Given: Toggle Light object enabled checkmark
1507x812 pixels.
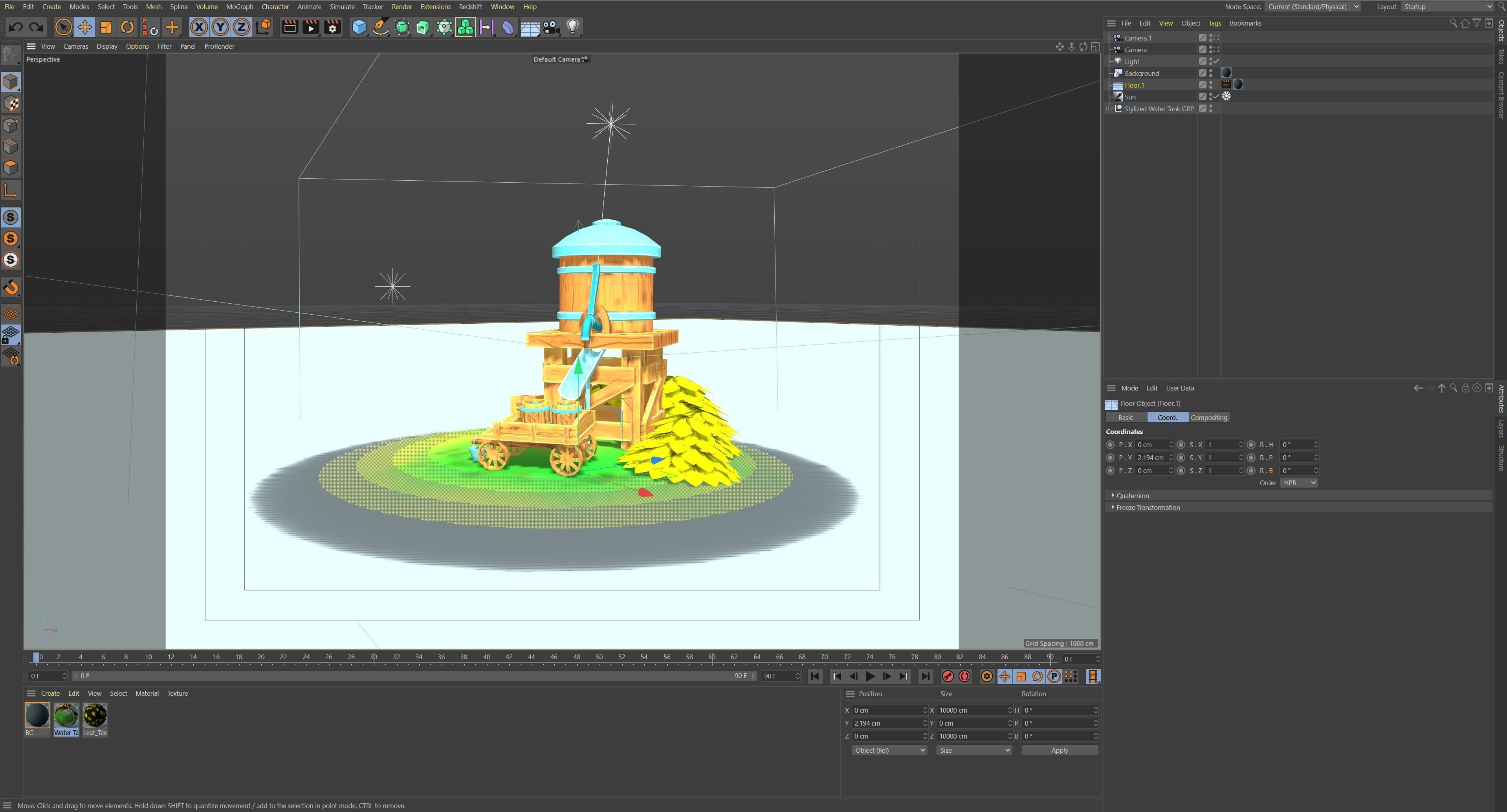Looking at the screenshot, I should 1216,61.
